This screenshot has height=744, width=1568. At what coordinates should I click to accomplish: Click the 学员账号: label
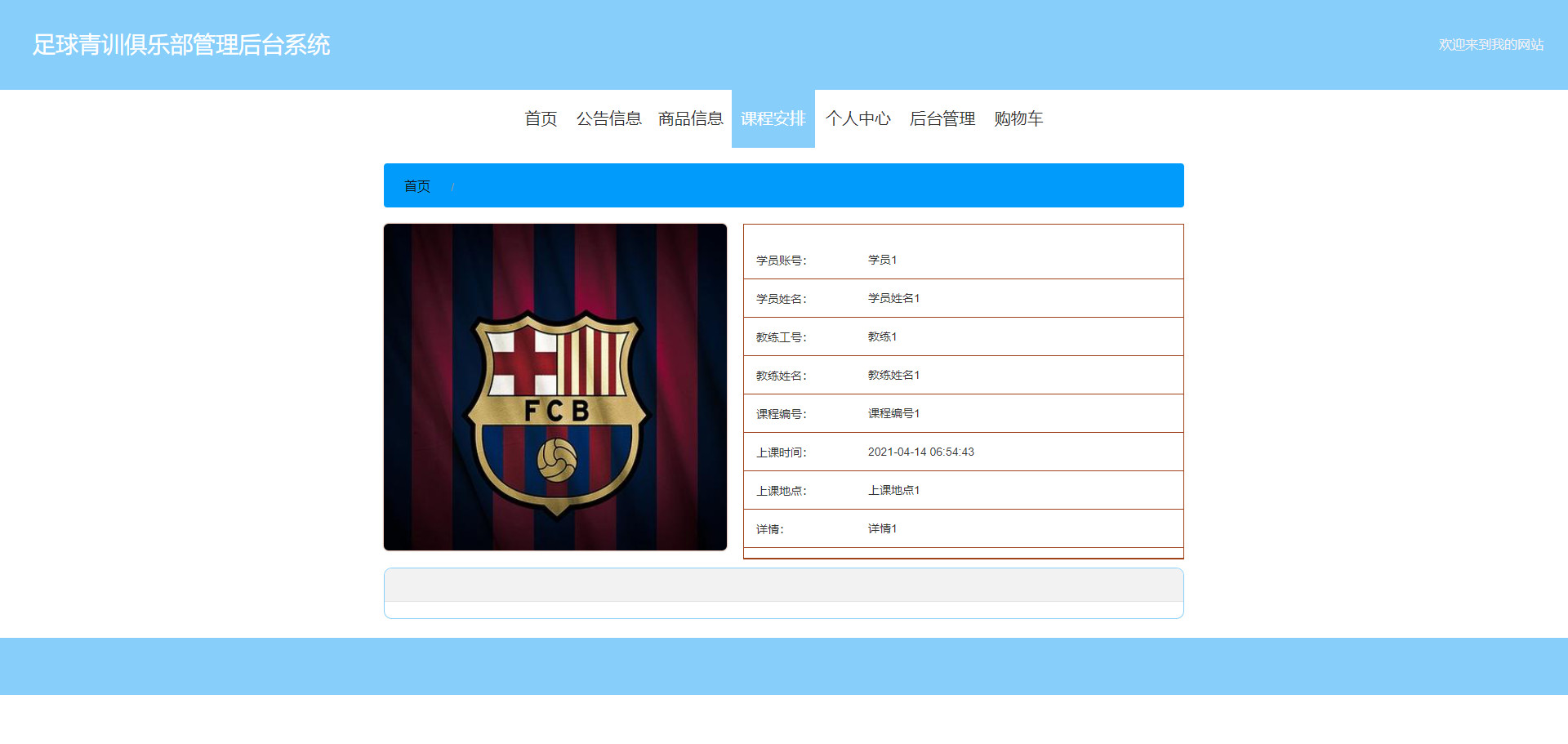point(782,261)
